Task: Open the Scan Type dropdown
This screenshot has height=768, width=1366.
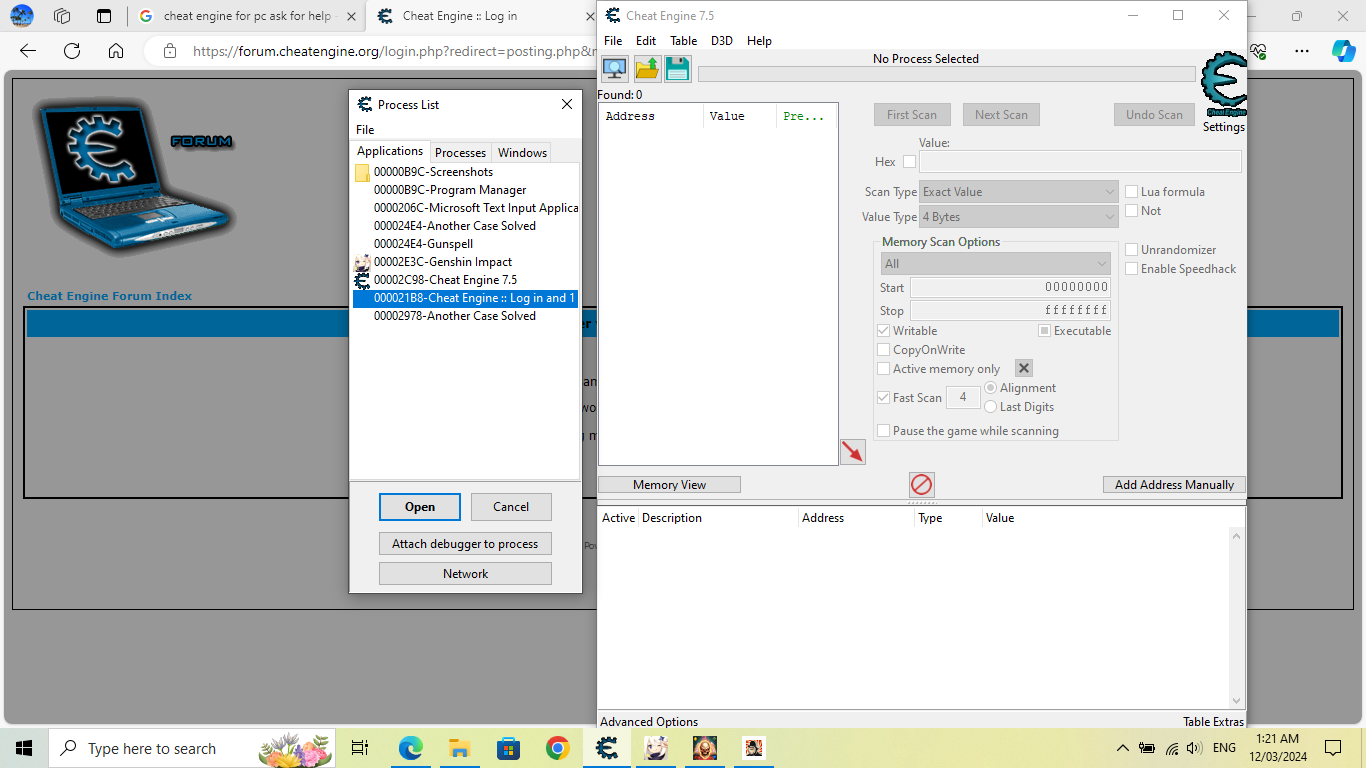Action: [1108, 191]
